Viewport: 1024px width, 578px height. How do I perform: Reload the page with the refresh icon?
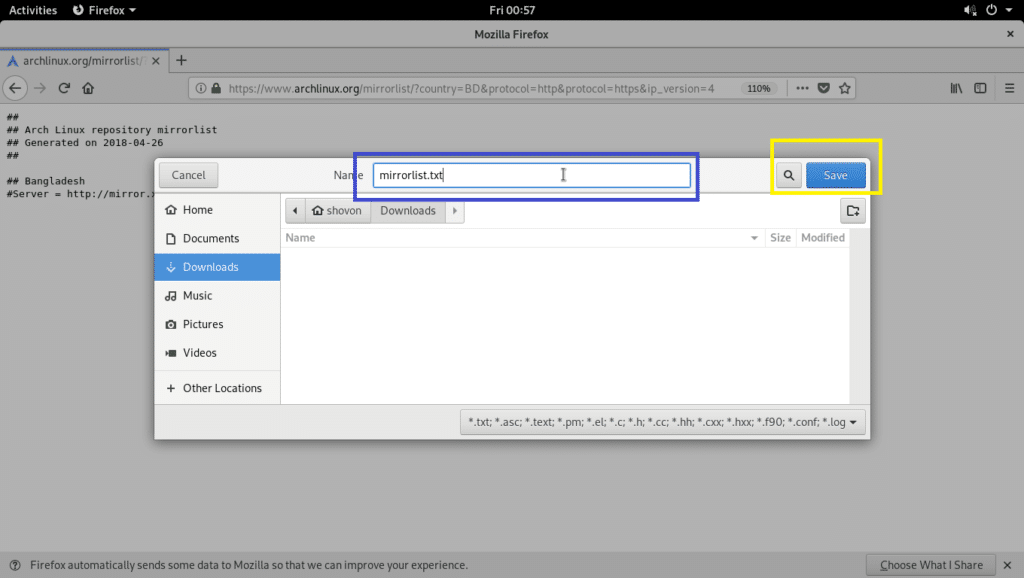64,88
